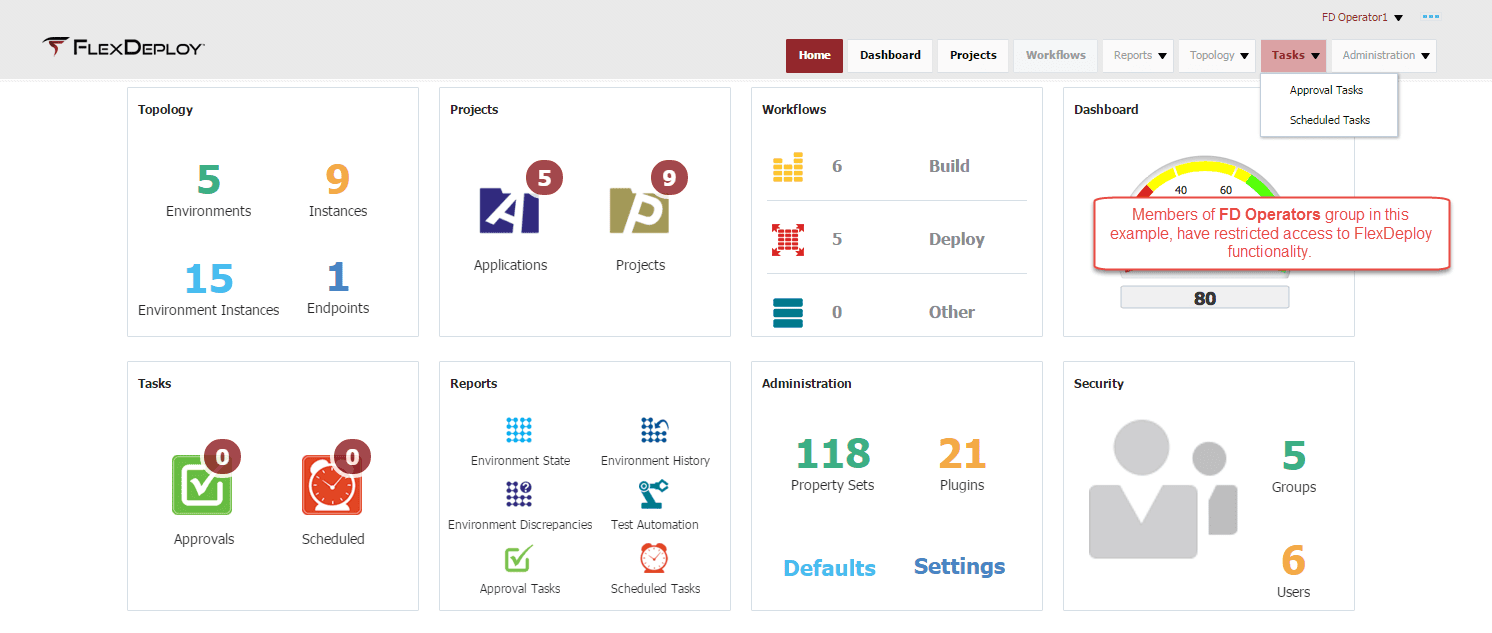Expand the FD Operator1 user dropdown
This screenshot has width=1492, height=633.
(x=1363, y=17)
